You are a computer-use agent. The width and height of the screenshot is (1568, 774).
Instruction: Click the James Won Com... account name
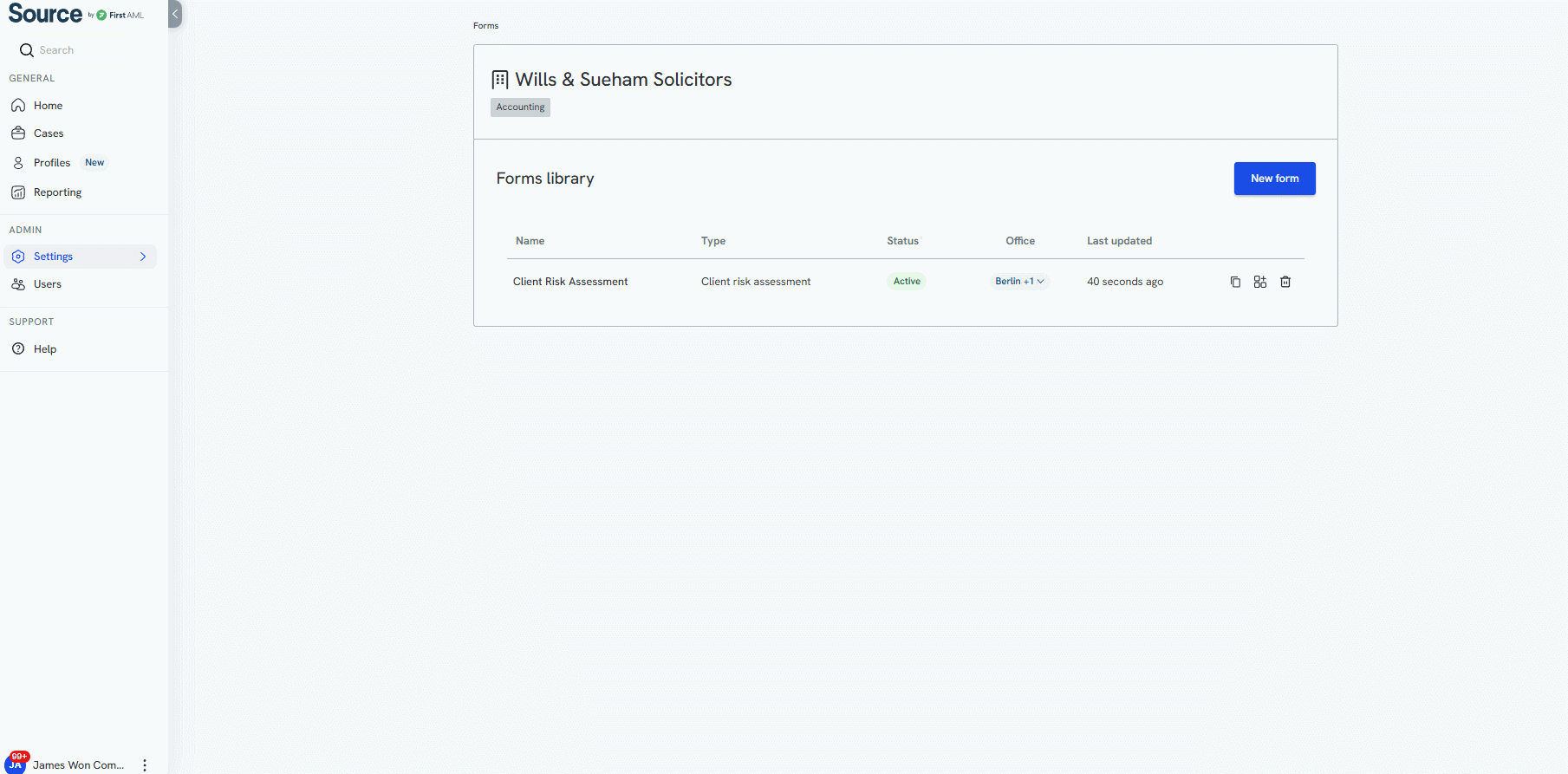78,765
